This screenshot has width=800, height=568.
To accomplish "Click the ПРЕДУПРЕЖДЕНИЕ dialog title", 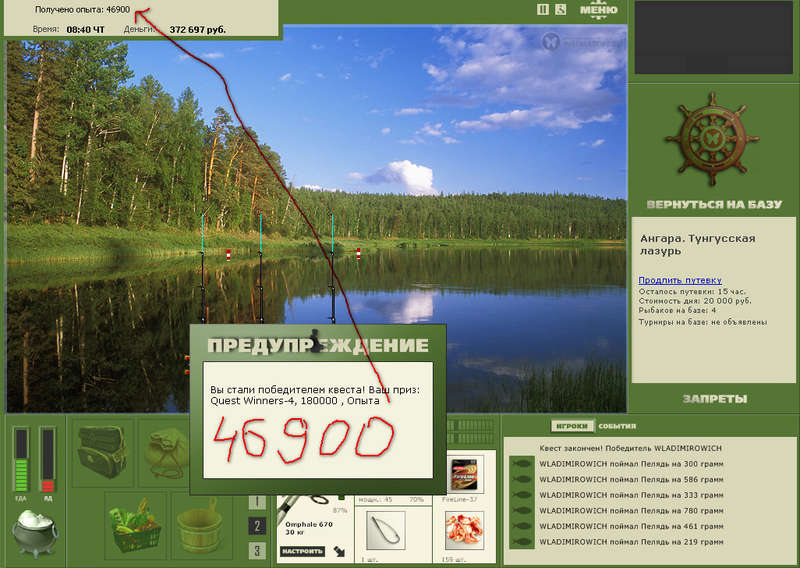I will point(317,345).
